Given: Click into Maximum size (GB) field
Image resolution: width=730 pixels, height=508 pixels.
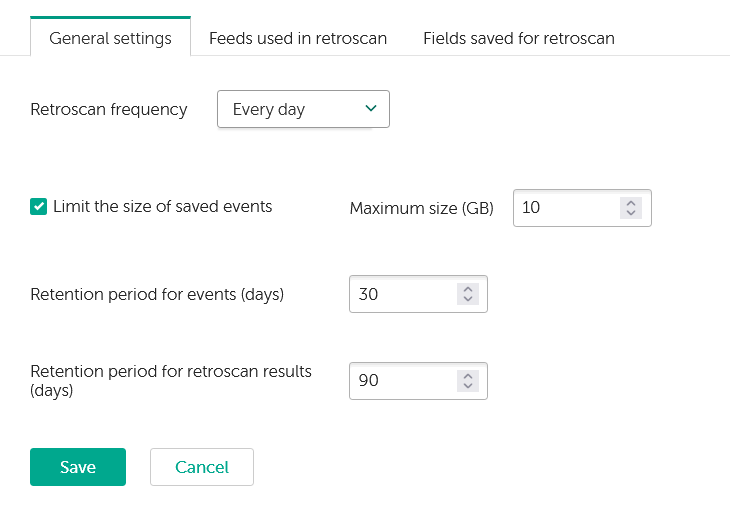Looking at the screenshot, I should pos(563,208).
